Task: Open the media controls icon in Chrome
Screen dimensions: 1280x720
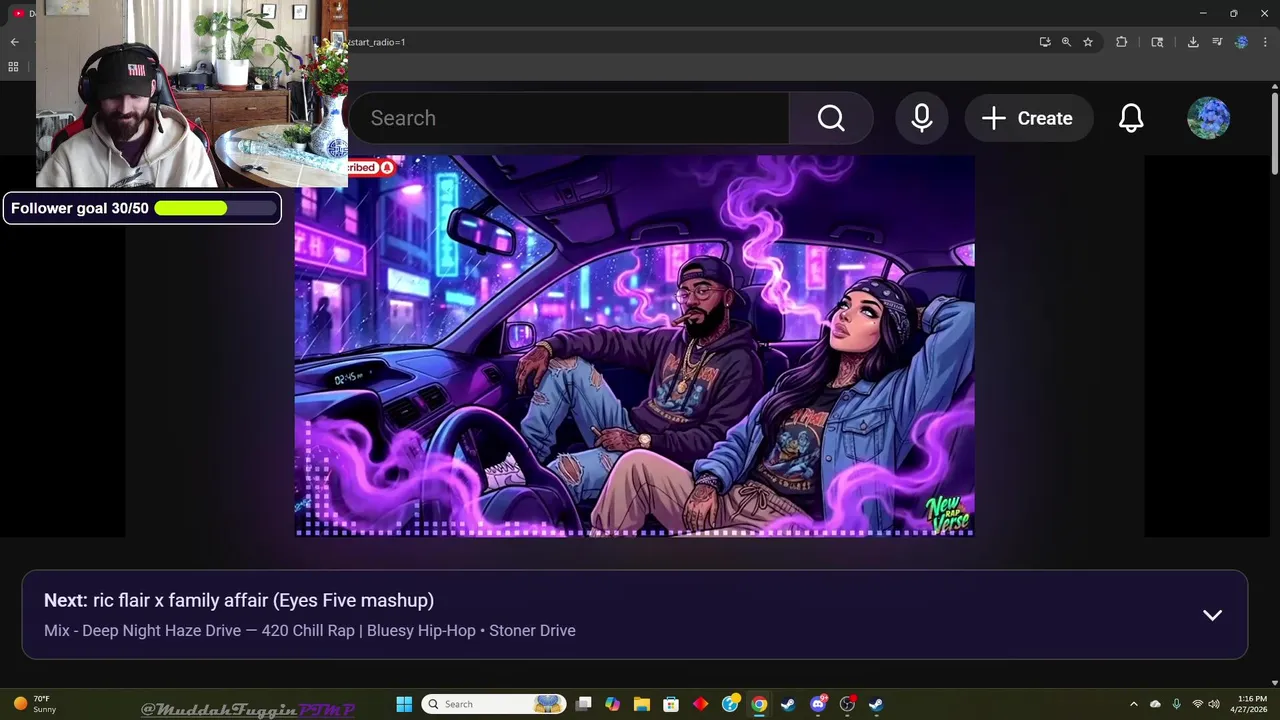Action: tap(1217, 42)
